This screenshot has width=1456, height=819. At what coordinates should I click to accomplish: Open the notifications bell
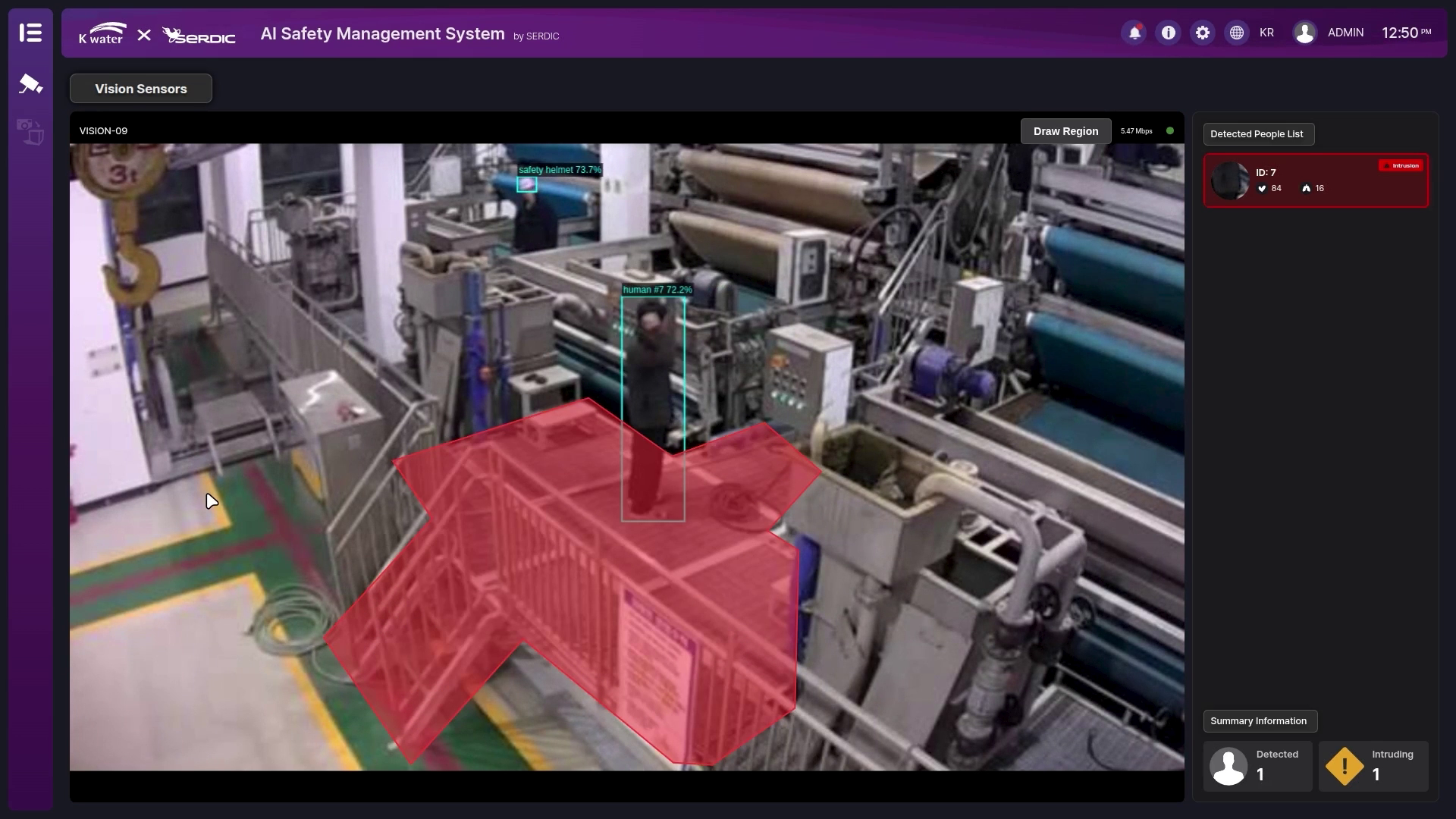point(1134,33)
